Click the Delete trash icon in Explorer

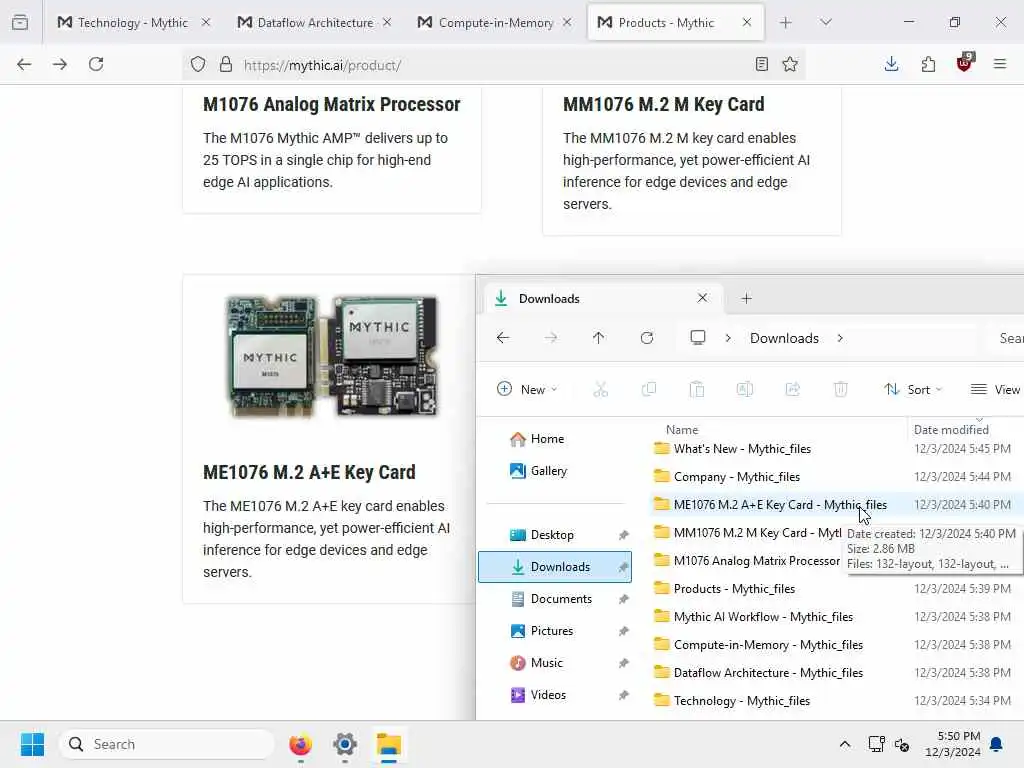tap(840, 390)
